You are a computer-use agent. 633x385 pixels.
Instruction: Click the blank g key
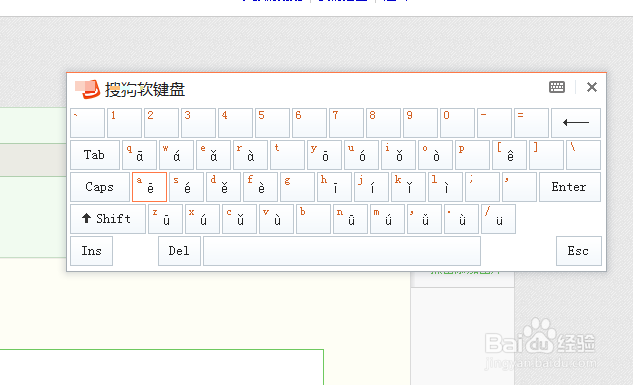tap(298, 187)
